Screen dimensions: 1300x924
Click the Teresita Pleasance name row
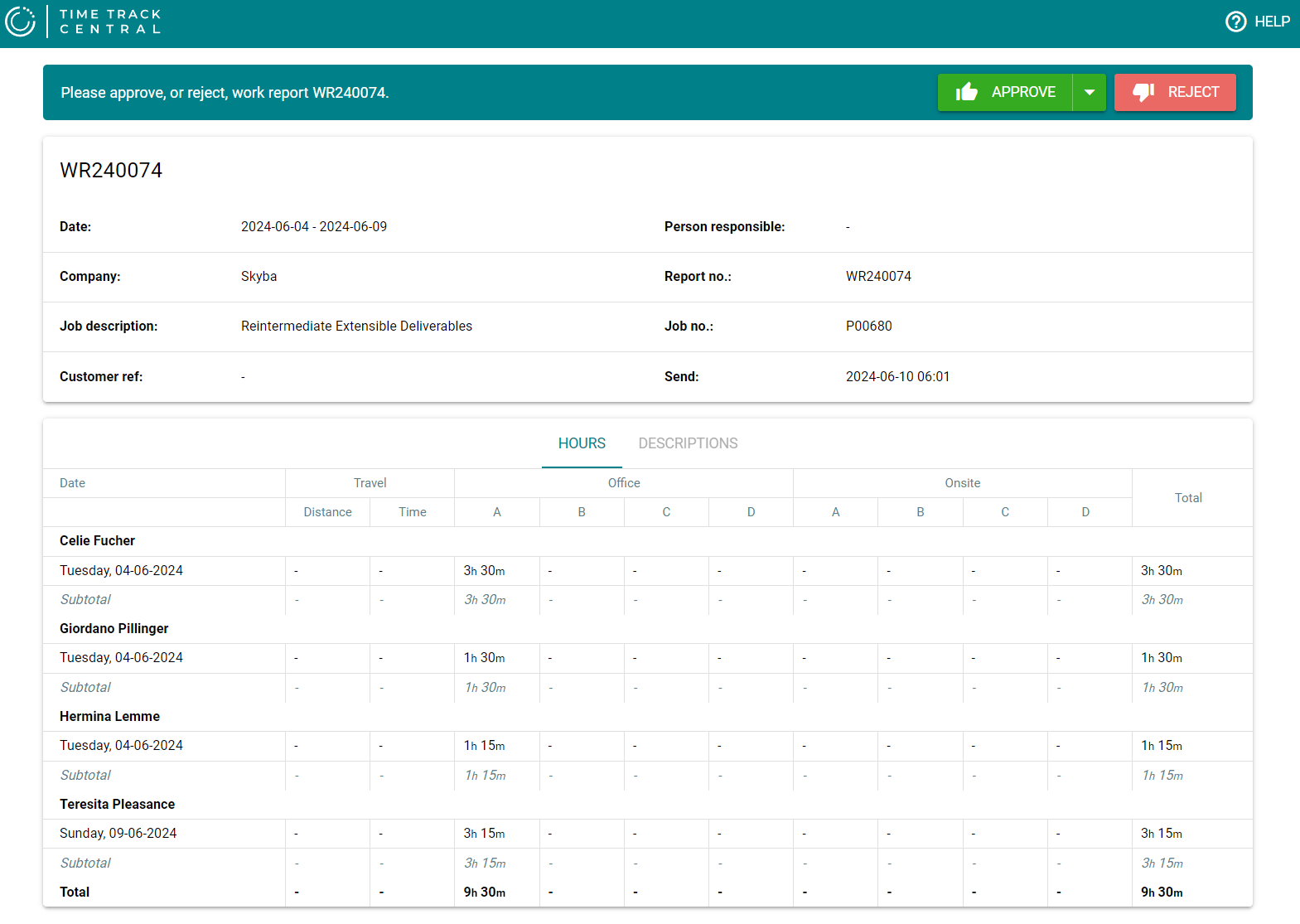pos(648,805)
